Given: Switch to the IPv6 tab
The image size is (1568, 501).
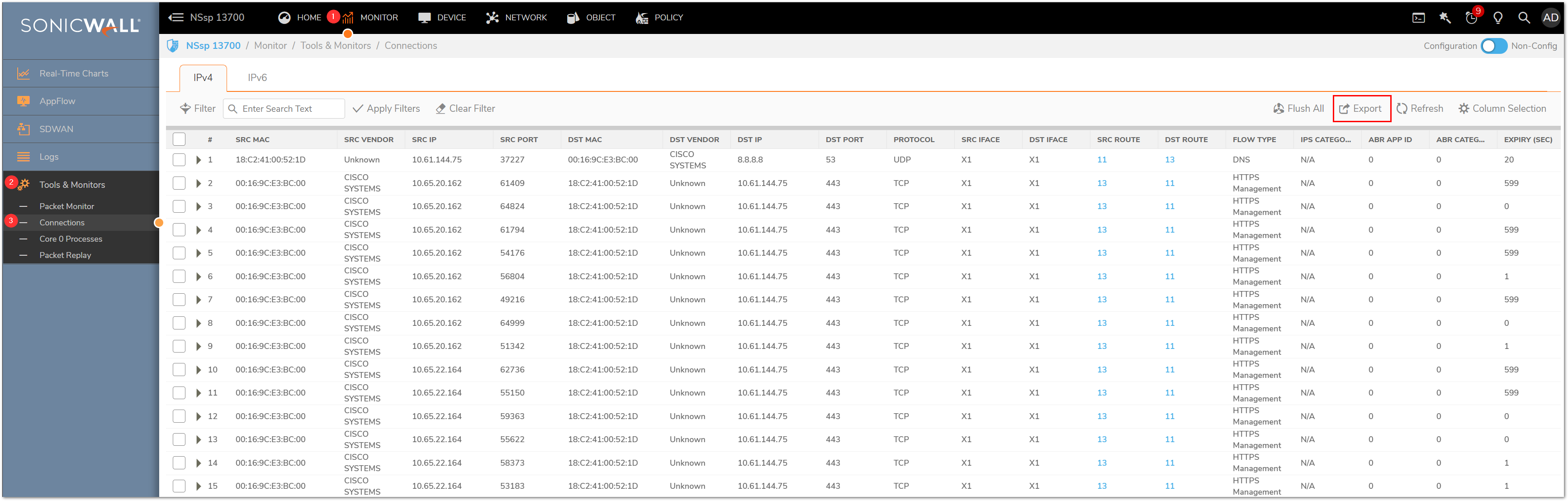Looking at the screenshot, I should (257, 77).
